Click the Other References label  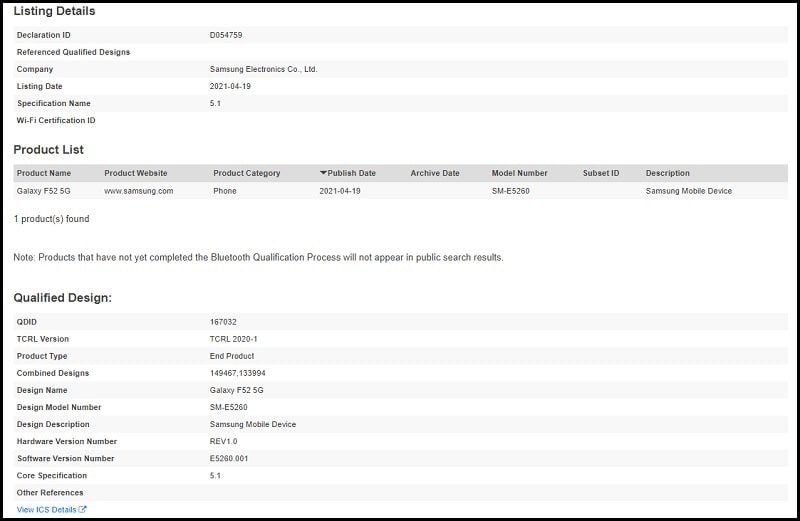click(50, 492)
